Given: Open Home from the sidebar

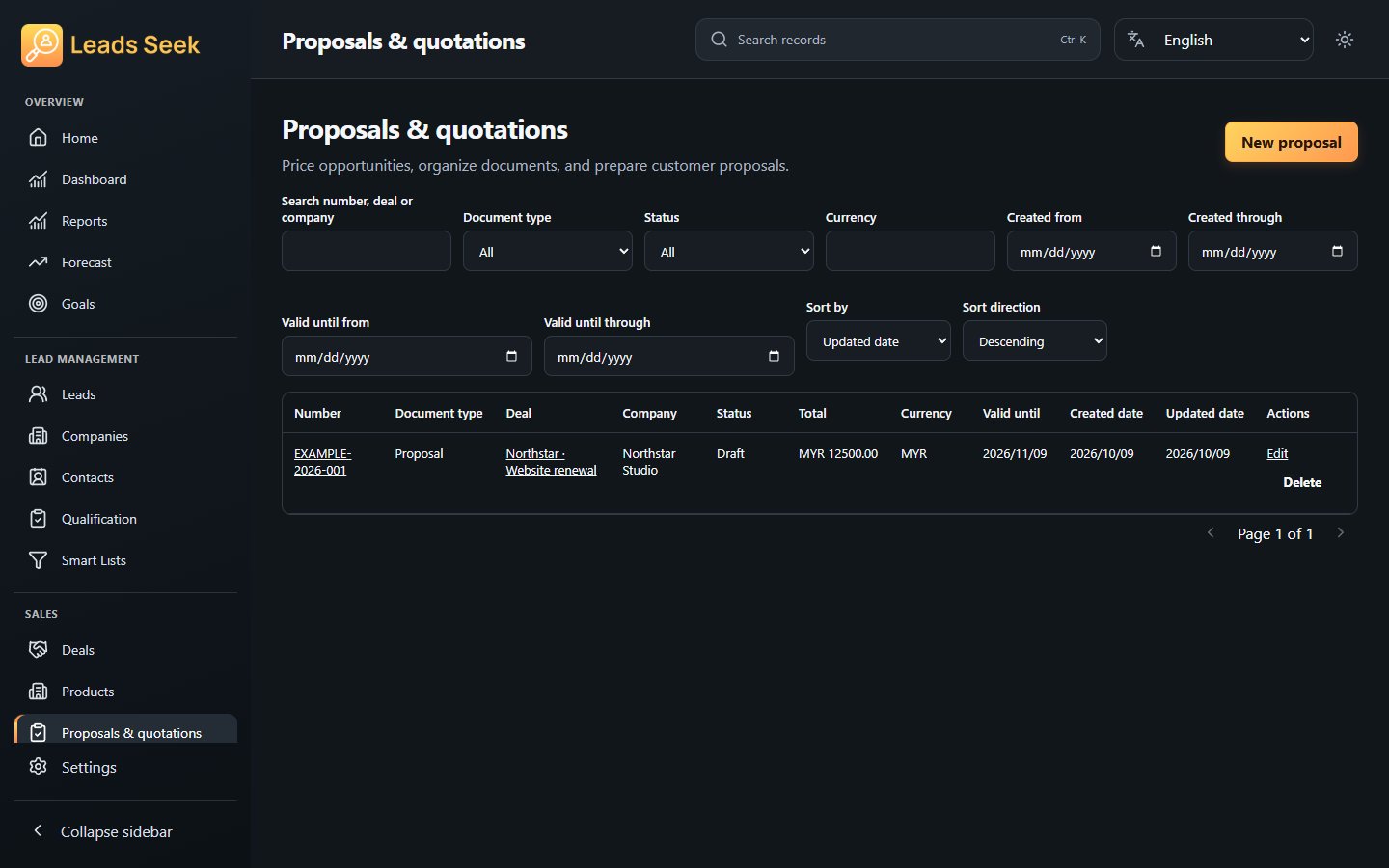Looking at the screenshot, I should click(x=125, y=138).
